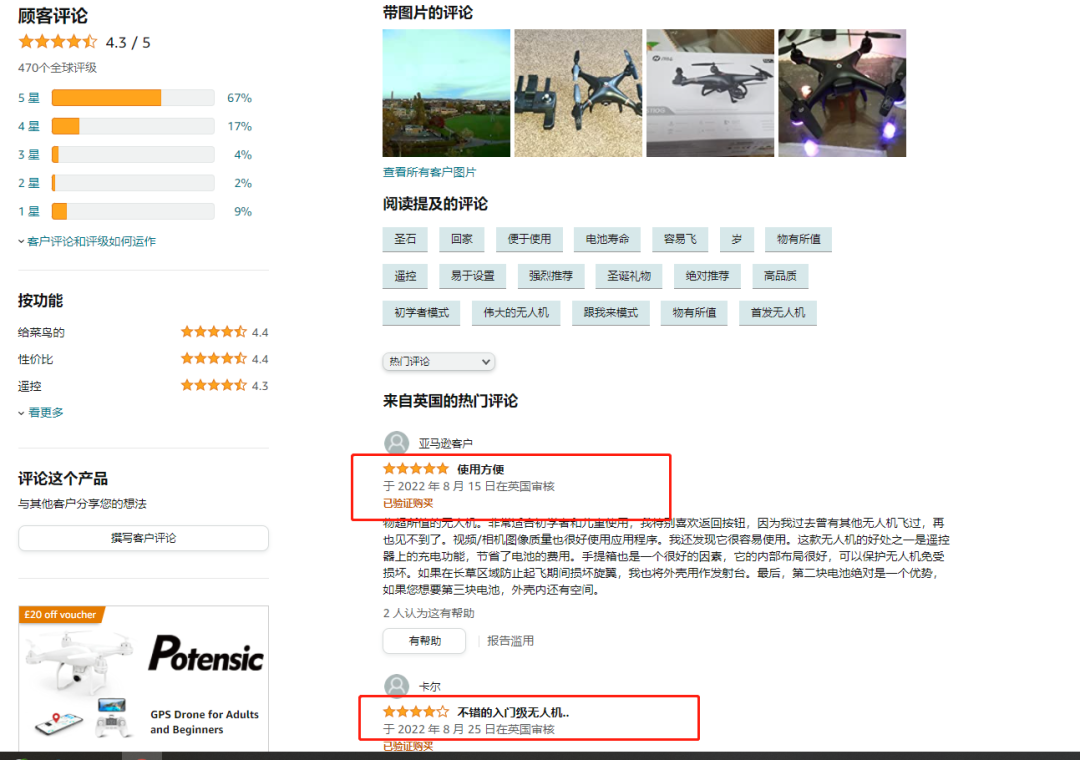The height and width of the screenshot is (760, 1080).
Task: Click the 亚马逊客户 reviewer avatar icon
Action: point(397,442)
